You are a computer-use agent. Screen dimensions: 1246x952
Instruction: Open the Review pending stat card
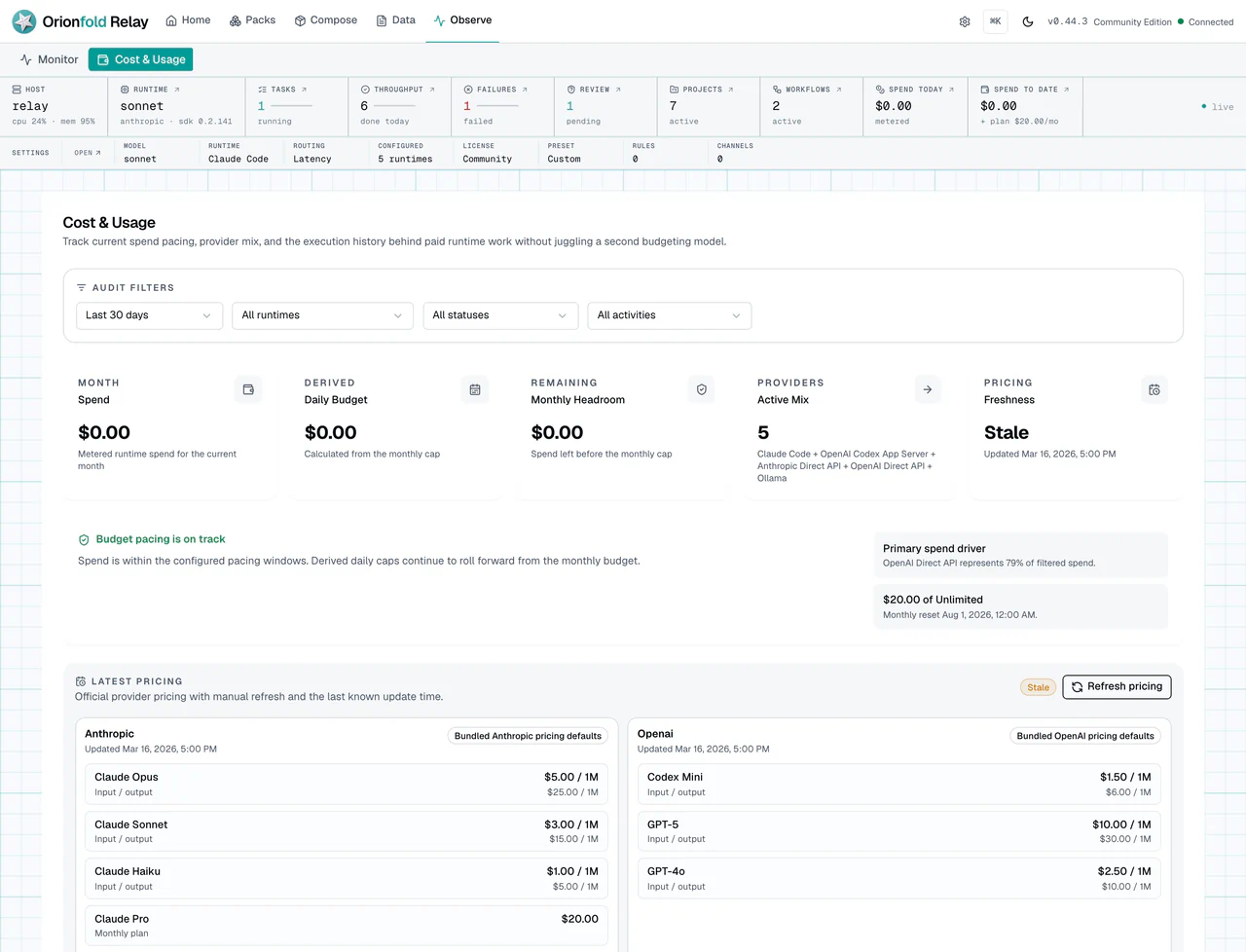pyautogui.click(x=605, y=106)
